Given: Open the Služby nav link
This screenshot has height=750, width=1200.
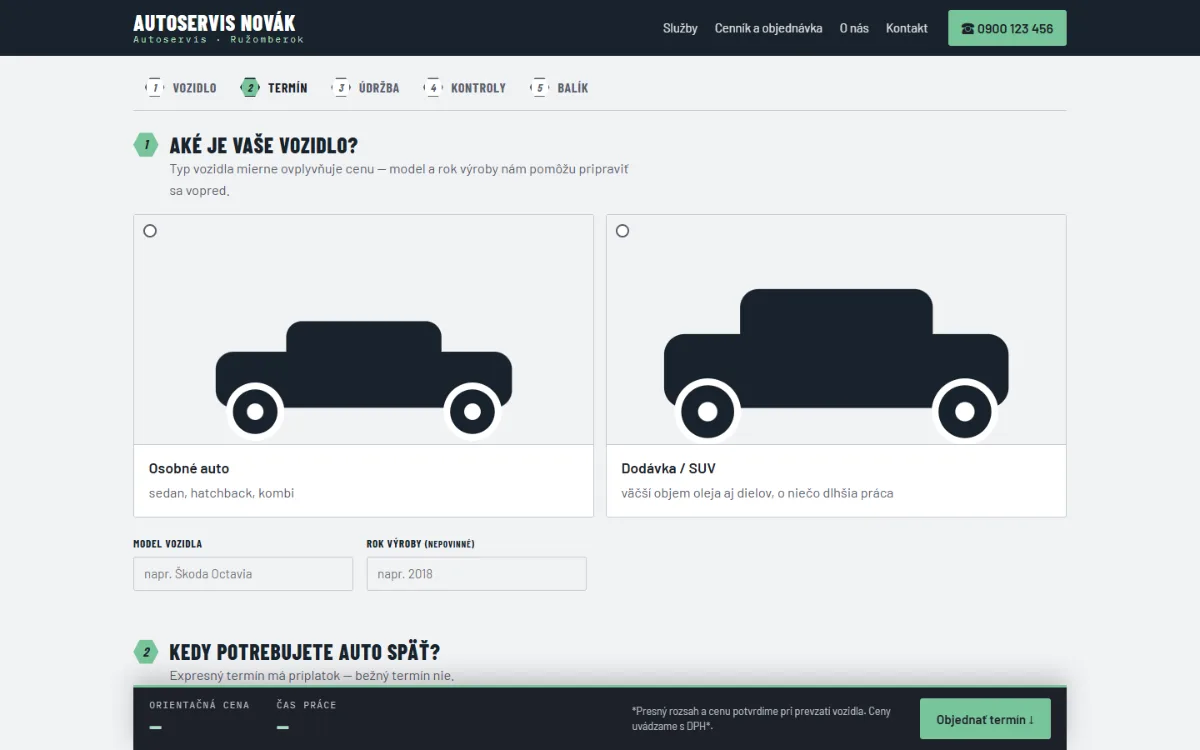Looking at the screenshot, I should click(x=680, y=28).
